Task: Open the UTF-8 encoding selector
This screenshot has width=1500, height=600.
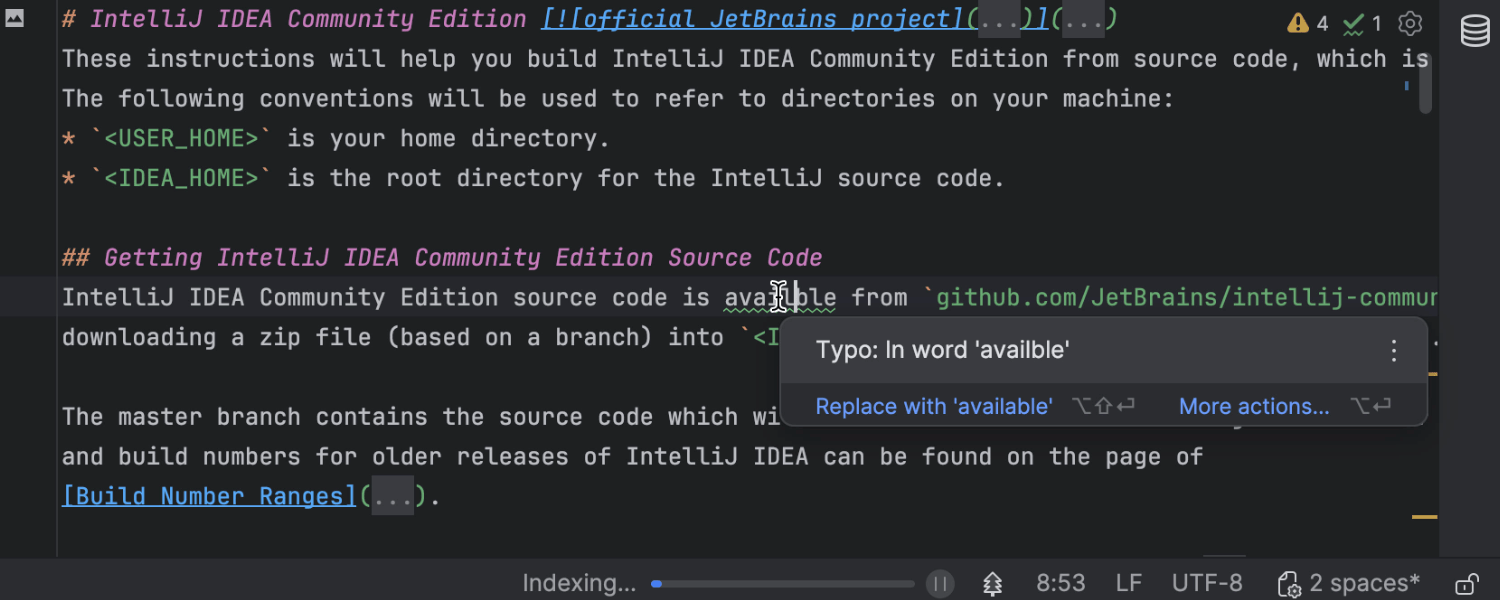Action: 1207,583
